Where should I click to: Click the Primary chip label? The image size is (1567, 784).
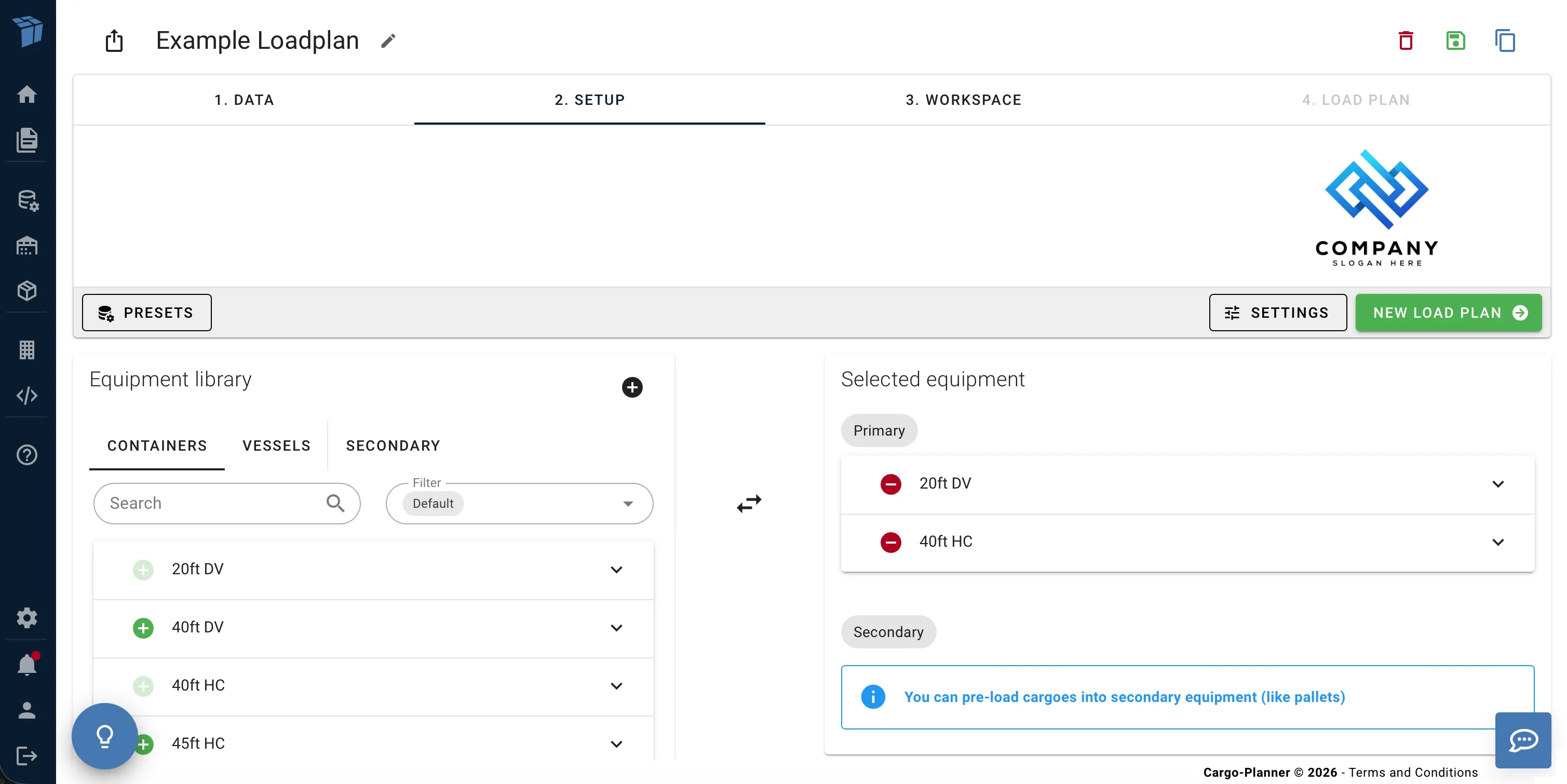879,430
